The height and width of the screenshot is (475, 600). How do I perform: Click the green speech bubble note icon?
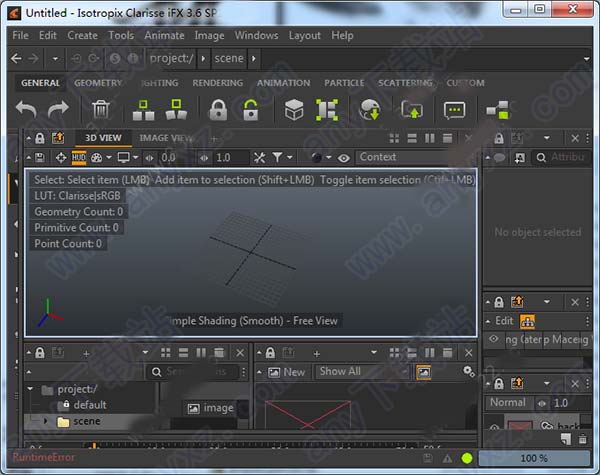pos(455,110)
